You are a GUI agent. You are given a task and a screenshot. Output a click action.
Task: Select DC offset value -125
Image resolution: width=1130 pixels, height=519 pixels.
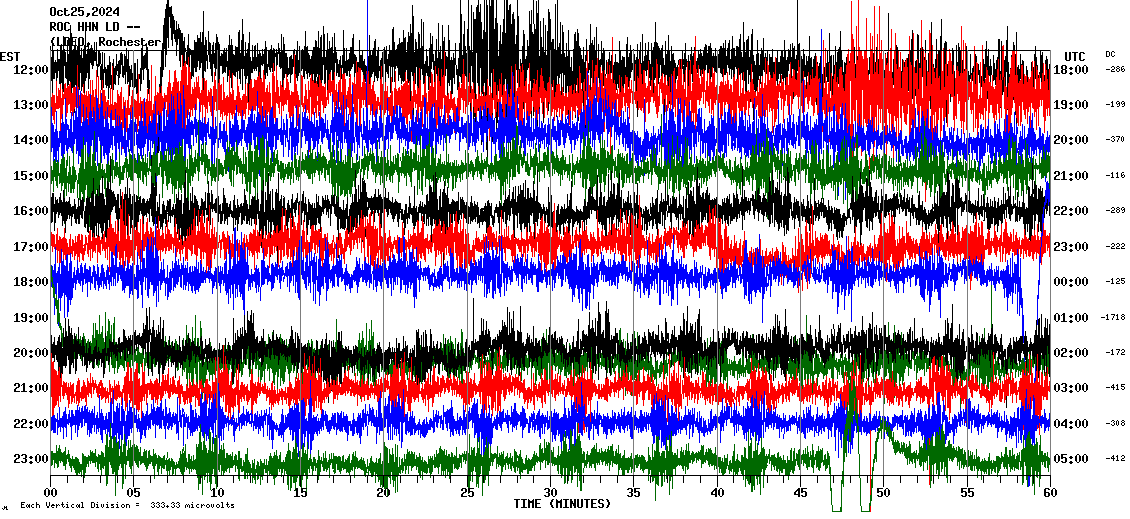pyautogui.click(x=1115, y=282)
